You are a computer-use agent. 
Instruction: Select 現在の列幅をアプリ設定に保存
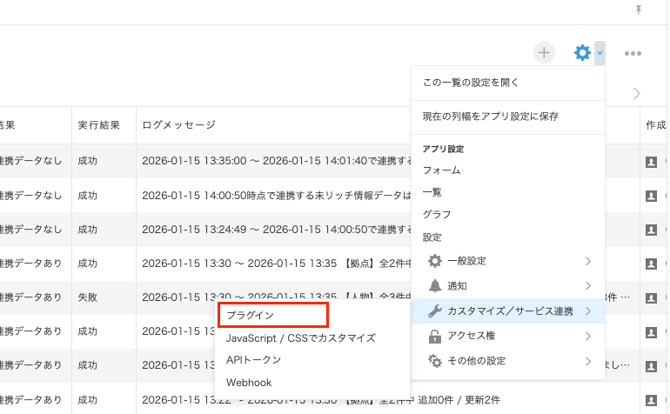pyautogui.click(x=491, y=116)
